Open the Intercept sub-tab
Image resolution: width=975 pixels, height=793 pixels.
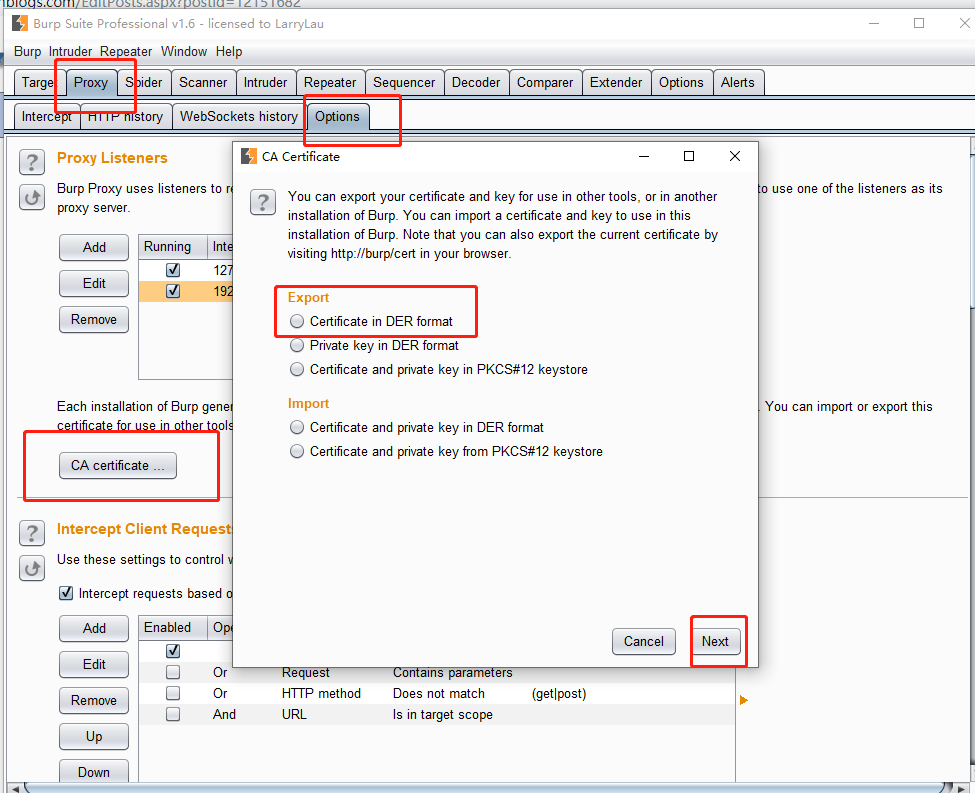[x=47, y=117]
